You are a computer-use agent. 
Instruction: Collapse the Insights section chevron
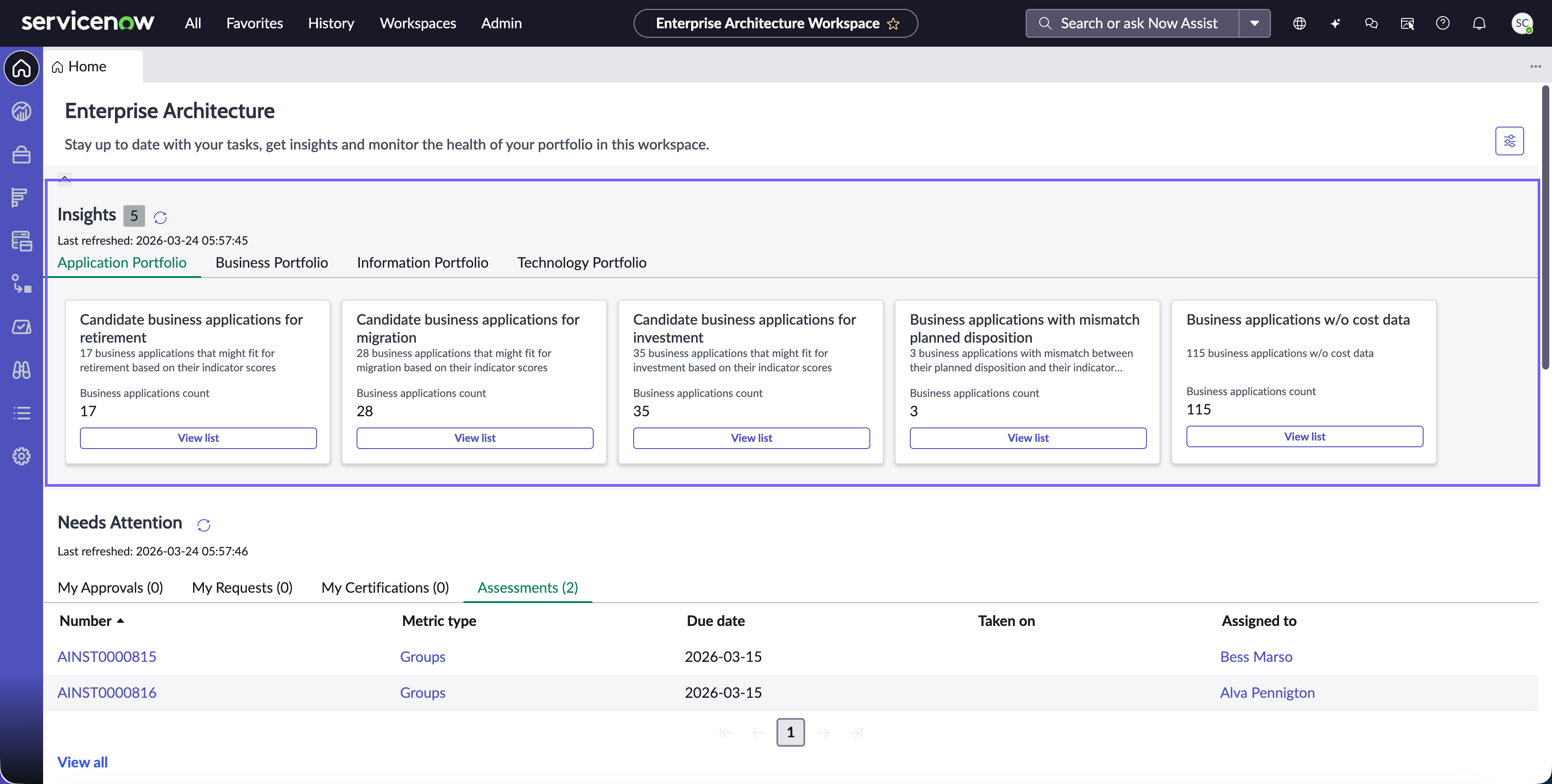coord(65,179)
